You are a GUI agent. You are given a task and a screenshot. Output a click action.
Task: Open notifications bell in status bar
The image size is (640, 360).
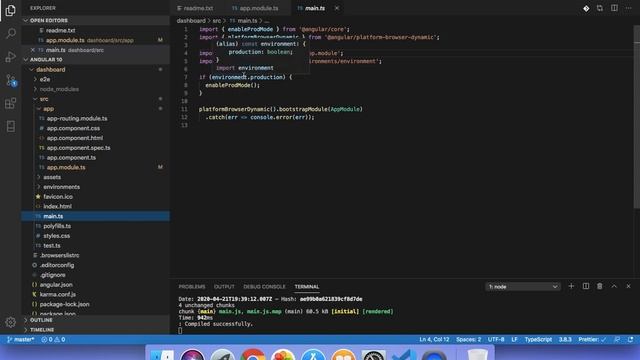pyautogui.click(x=631, y=340)
